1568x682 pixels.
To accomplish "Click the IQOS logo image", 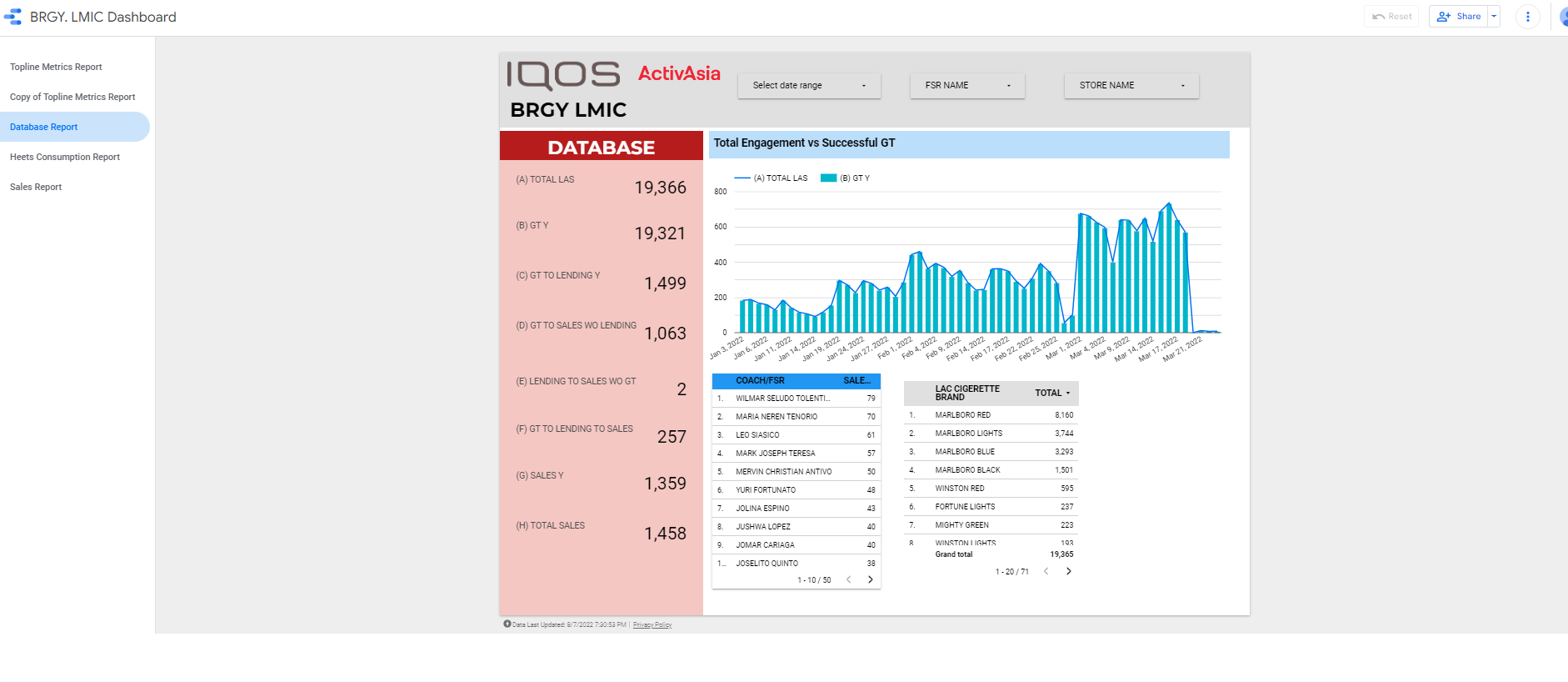I will pyautogui.click(x=563, y=75).
